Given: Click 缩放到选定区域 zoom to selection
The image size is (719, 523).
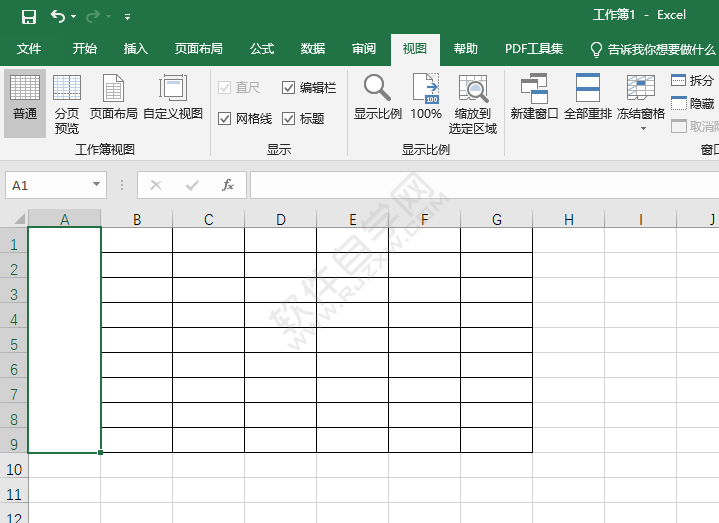Looking at the screenshot, I should tap(473, 105).
